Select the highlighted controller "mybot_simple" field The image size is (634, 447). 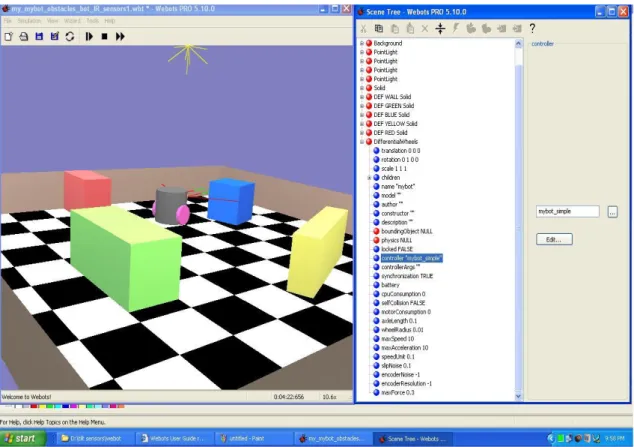point(412,258)
